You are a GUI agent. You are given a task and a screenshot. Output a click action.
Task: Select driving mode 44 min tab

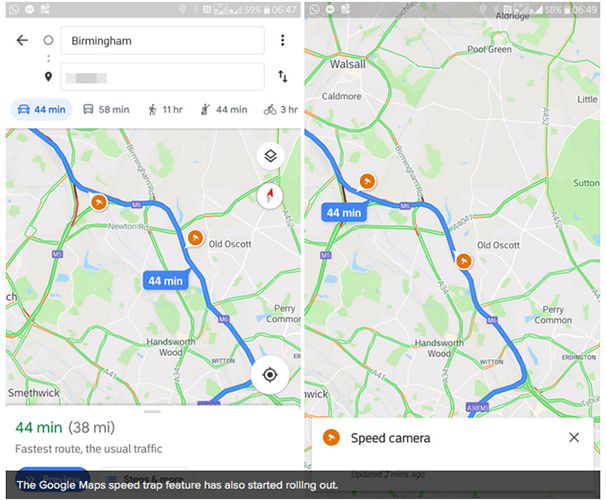click(x=41, y=109)
